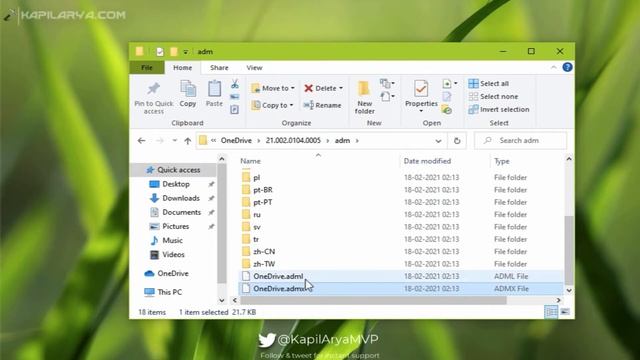Expand the Easy access dropdown

[x=387, y=97]
